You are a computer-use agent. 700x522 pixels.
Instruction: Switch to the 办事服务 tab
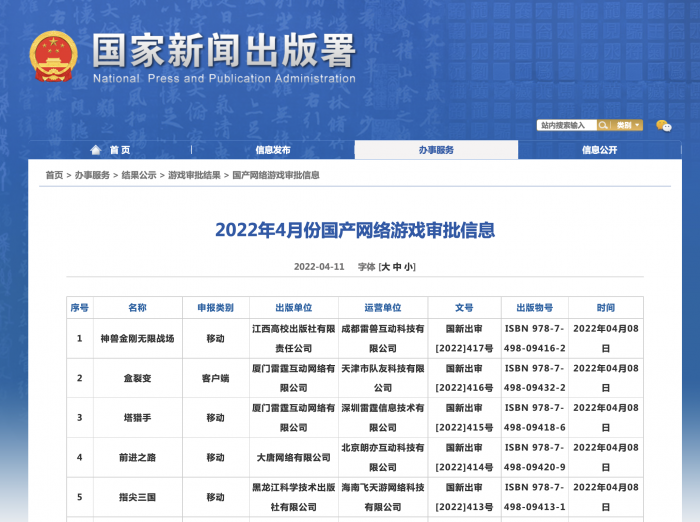coord(436,150)
